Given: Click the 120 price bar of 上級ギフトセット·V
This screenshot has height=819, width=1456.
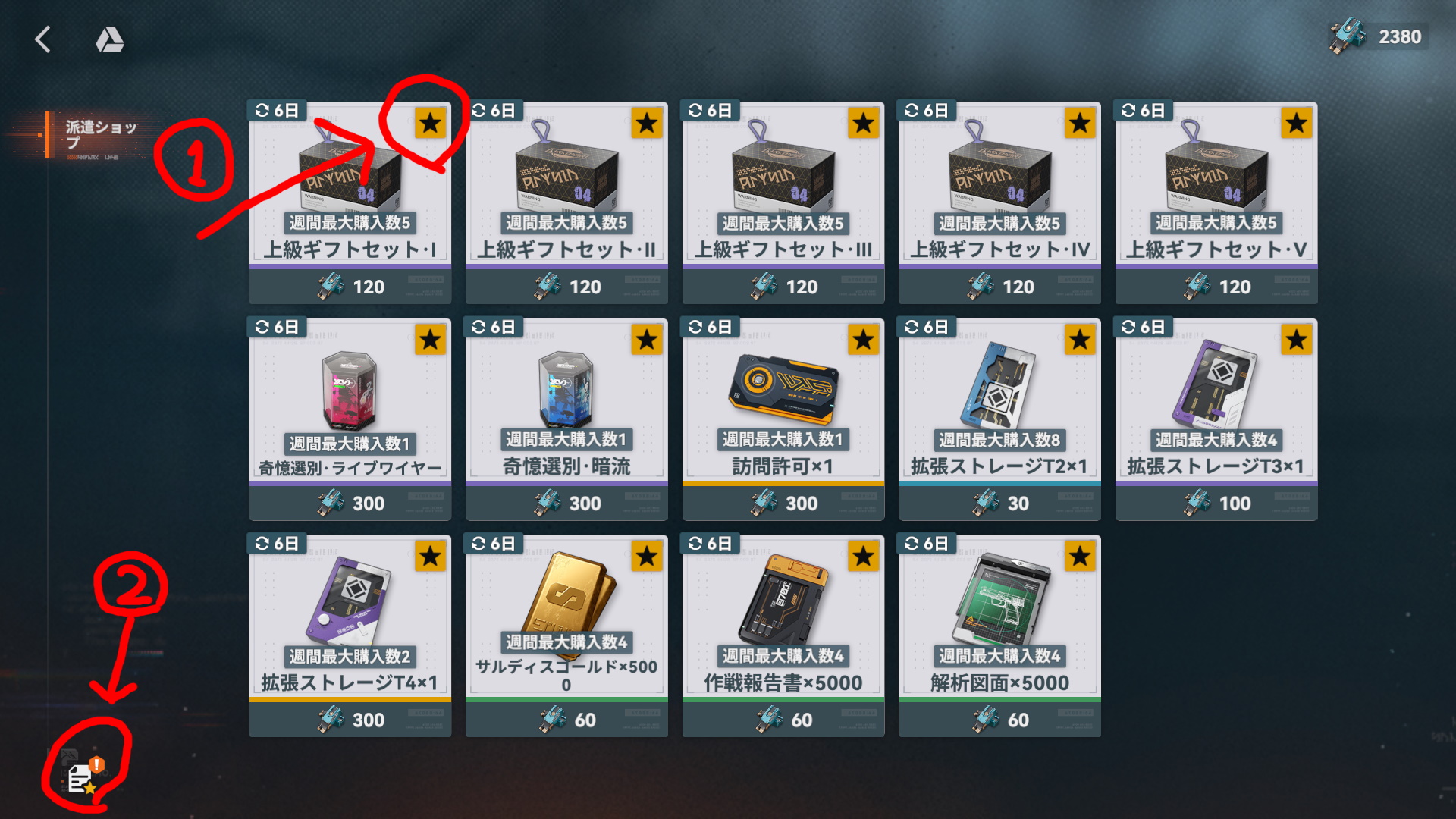Looking at the screenshot, I should point(1216,287).
